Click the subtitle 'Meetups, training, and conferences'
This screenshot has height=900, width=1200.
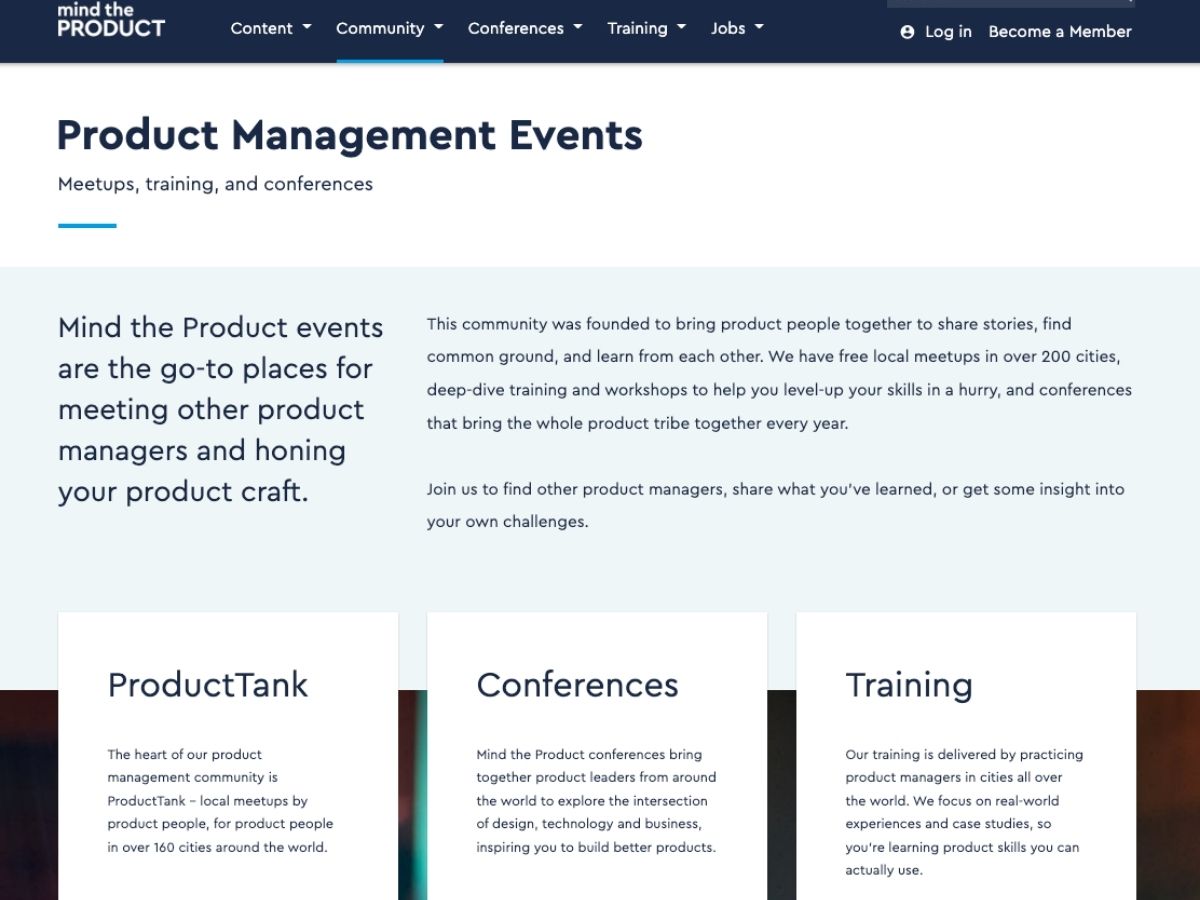coord(215,184)
